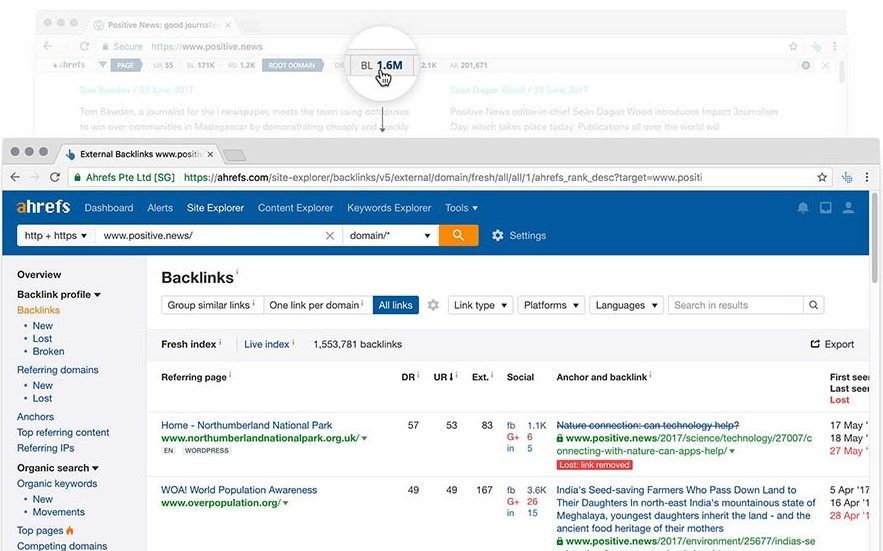Image resolution: width=883 pixels, height=551 pixels.
Task: Reload the ahrefs backlinks page
Action: pyautogui.click(x=55, y=177)
